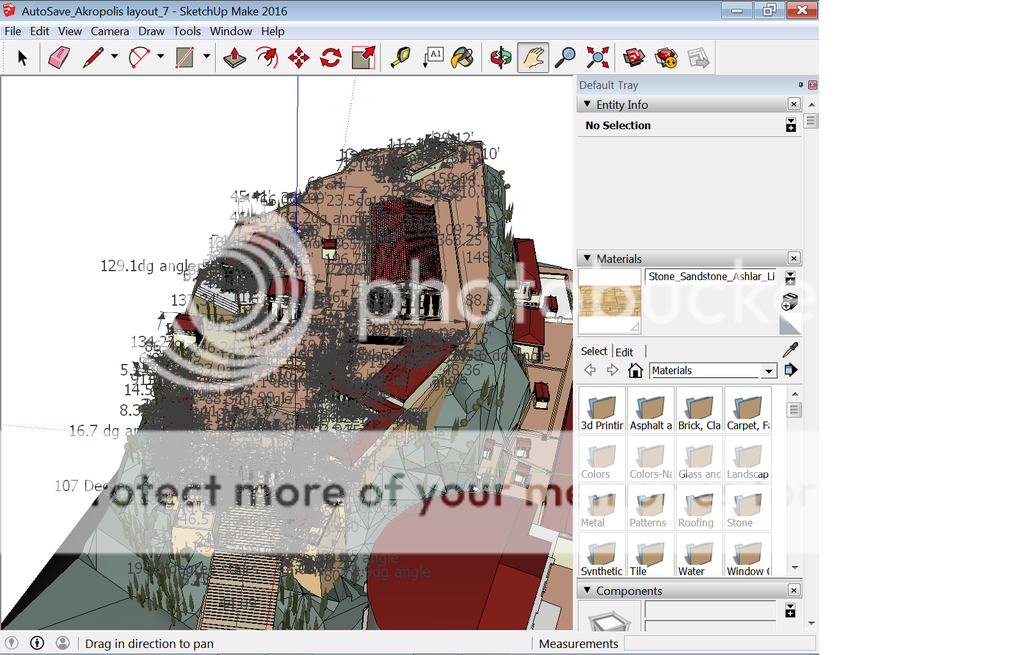Toggle secondary selection pane in Materials
This screenshot has height=655, width=1024.
click(x=790, y=278)
